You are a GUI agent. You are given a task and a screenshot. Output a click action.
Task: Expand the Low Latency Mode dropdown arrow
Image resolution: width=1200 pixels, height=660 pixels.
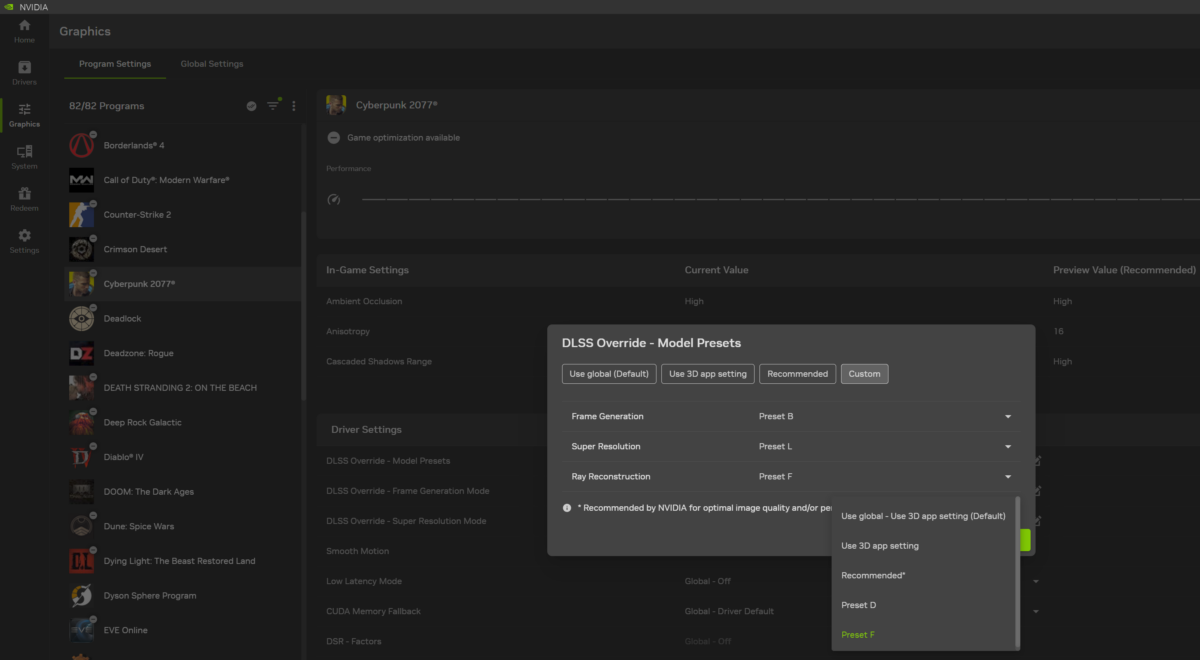point(1036,581)
